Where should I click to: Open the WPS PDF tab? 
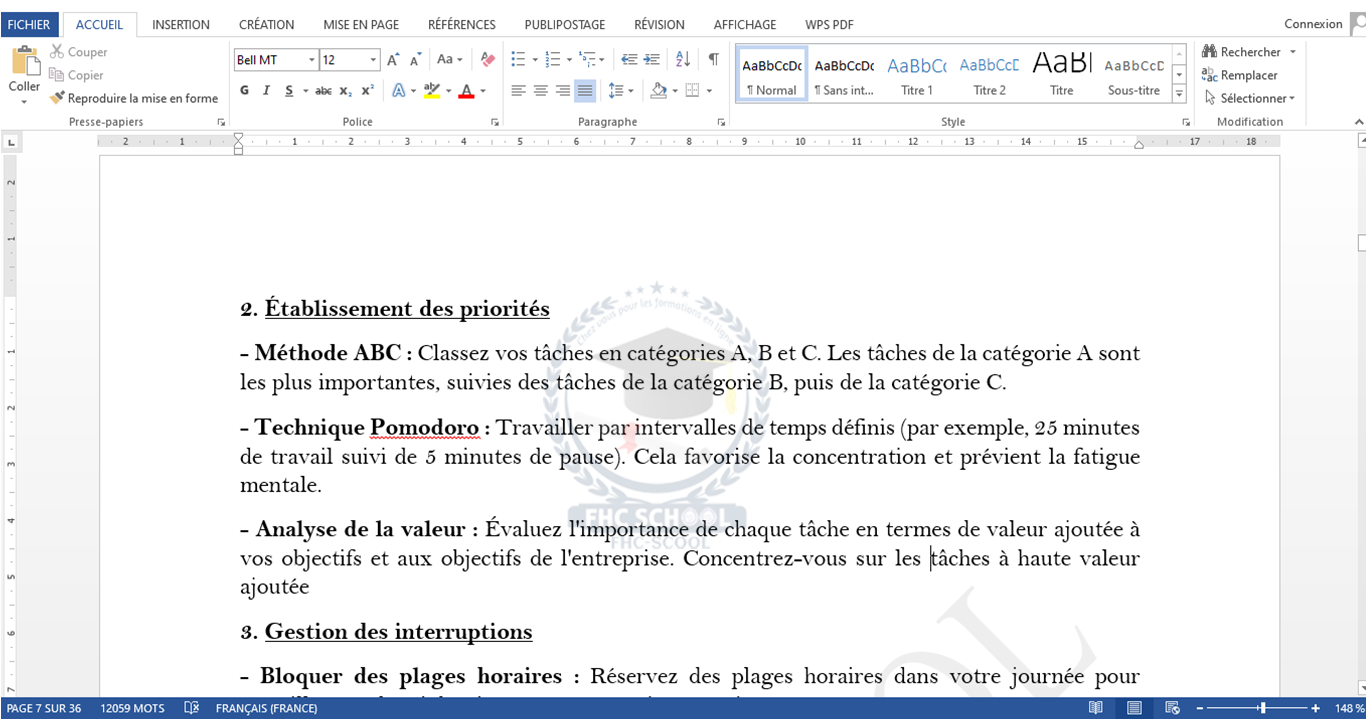pos(829,24)
